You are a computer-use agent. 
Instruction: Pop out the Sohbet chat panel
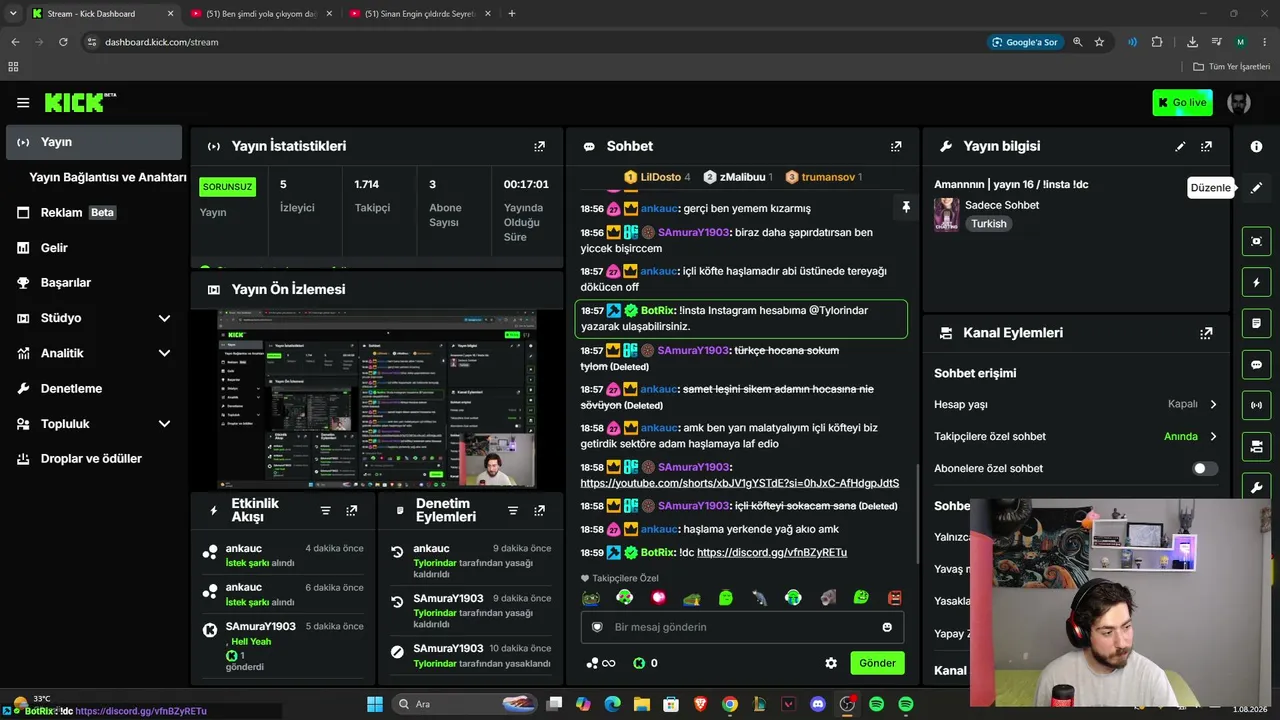(896, 146)
